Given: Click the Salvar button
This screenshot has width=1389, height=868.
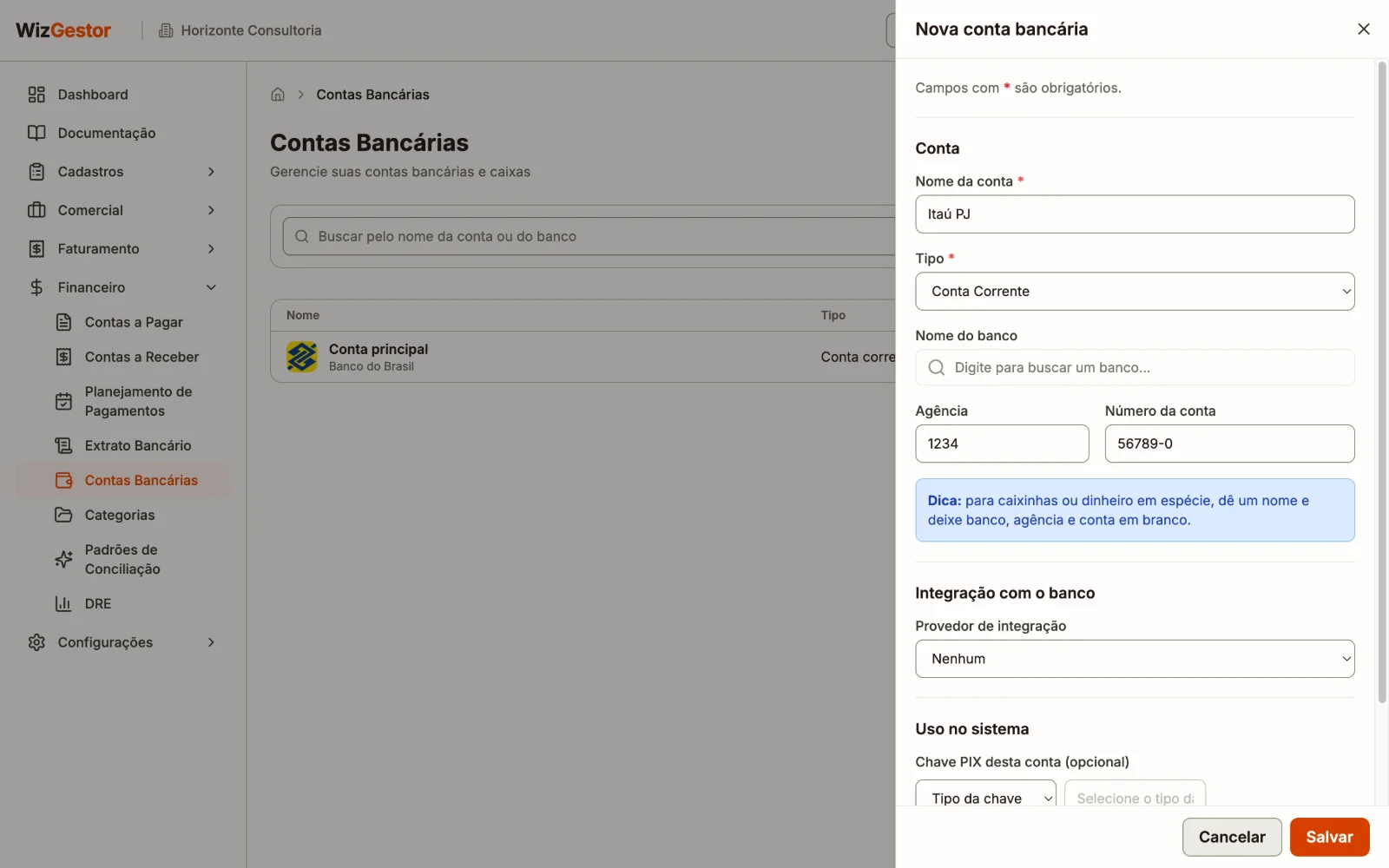Looking at the screenshot, I should (x=1329, y=837).
